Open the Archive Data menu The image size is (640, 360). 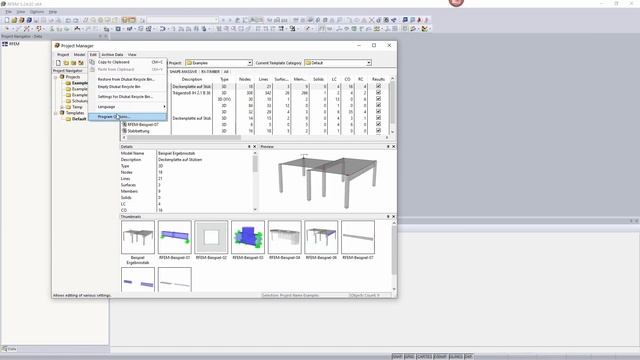pos(112,54)
